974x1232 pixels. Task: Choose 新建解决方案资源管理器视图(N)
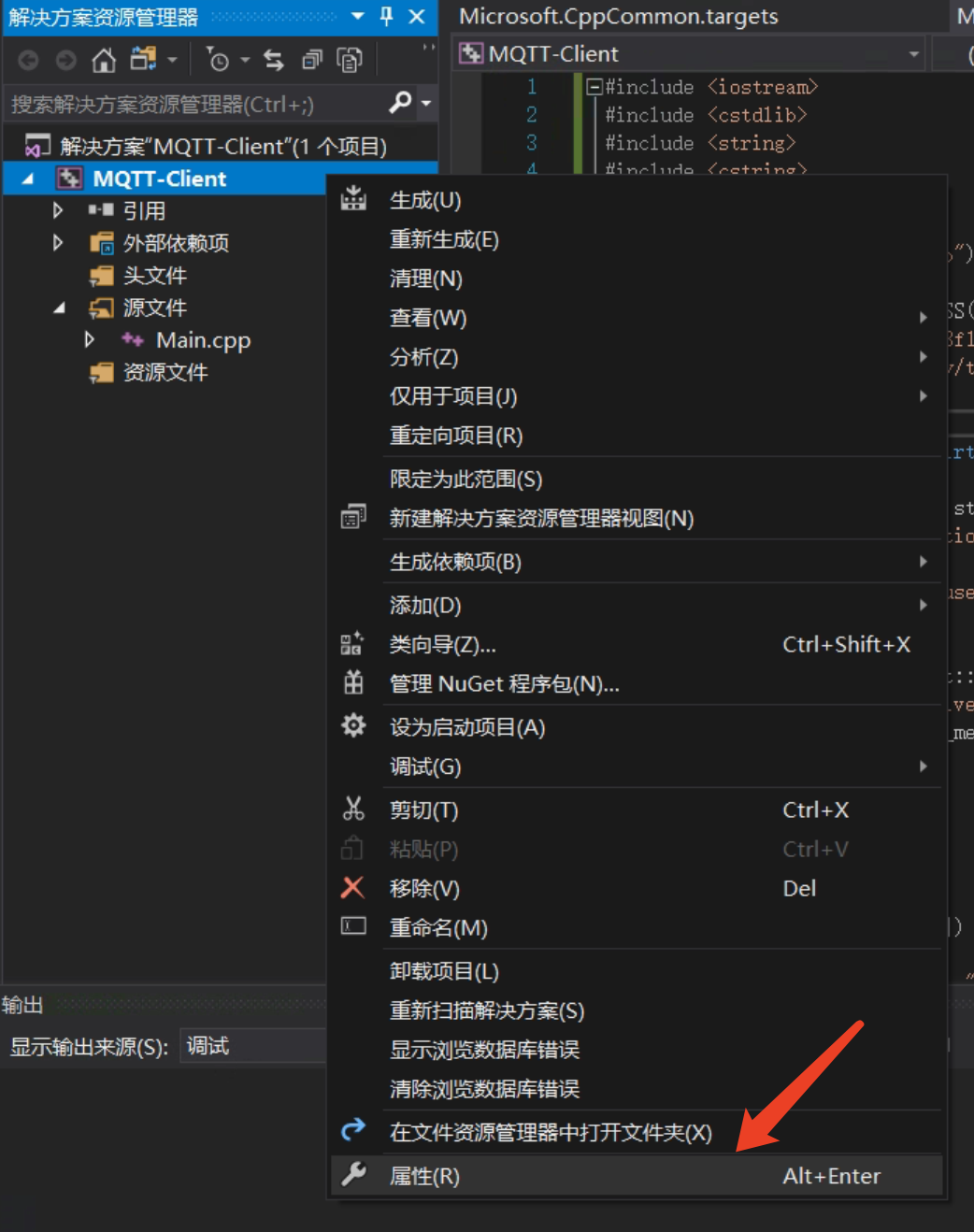(x=637, y=518)
